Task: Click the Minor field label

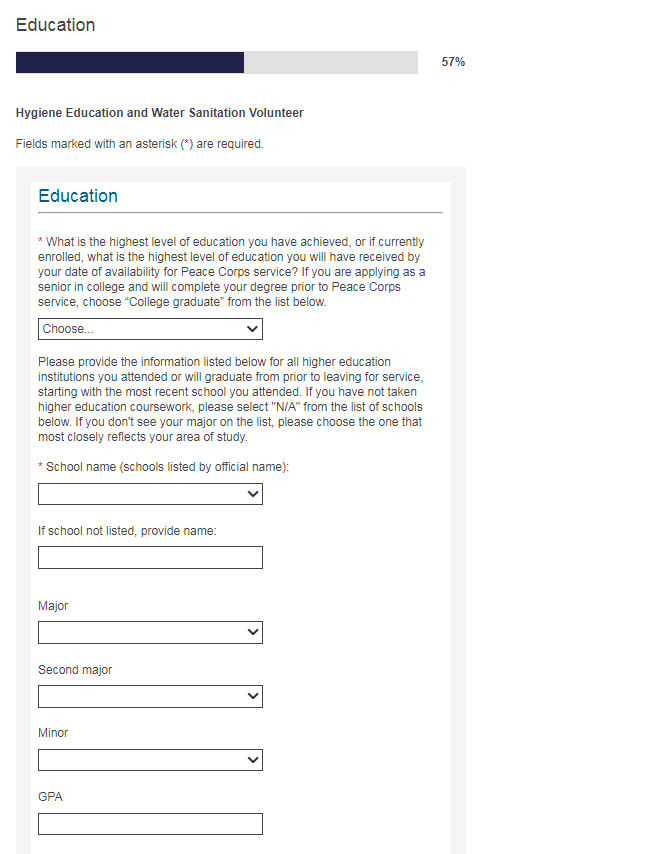Action: tap(53, 733)
